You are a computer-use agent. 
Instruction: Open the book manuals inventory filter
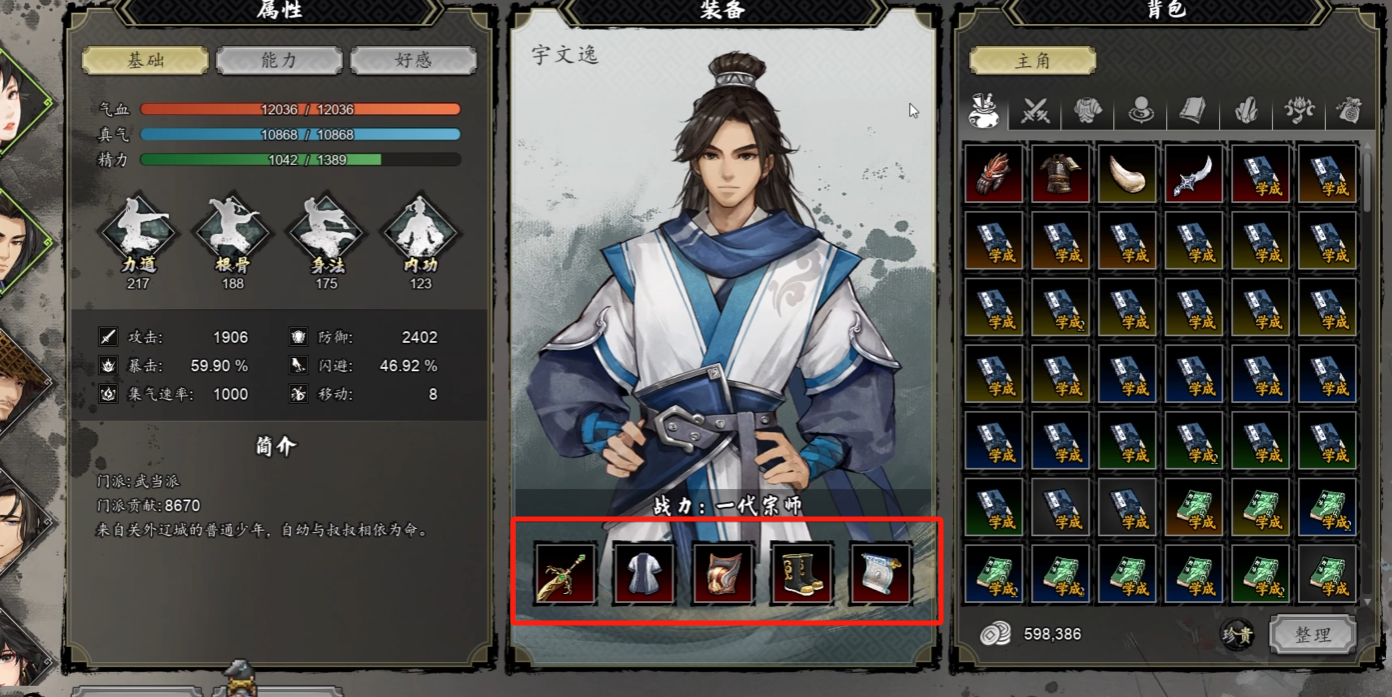pyautogui.click(x=1193, y=110)
